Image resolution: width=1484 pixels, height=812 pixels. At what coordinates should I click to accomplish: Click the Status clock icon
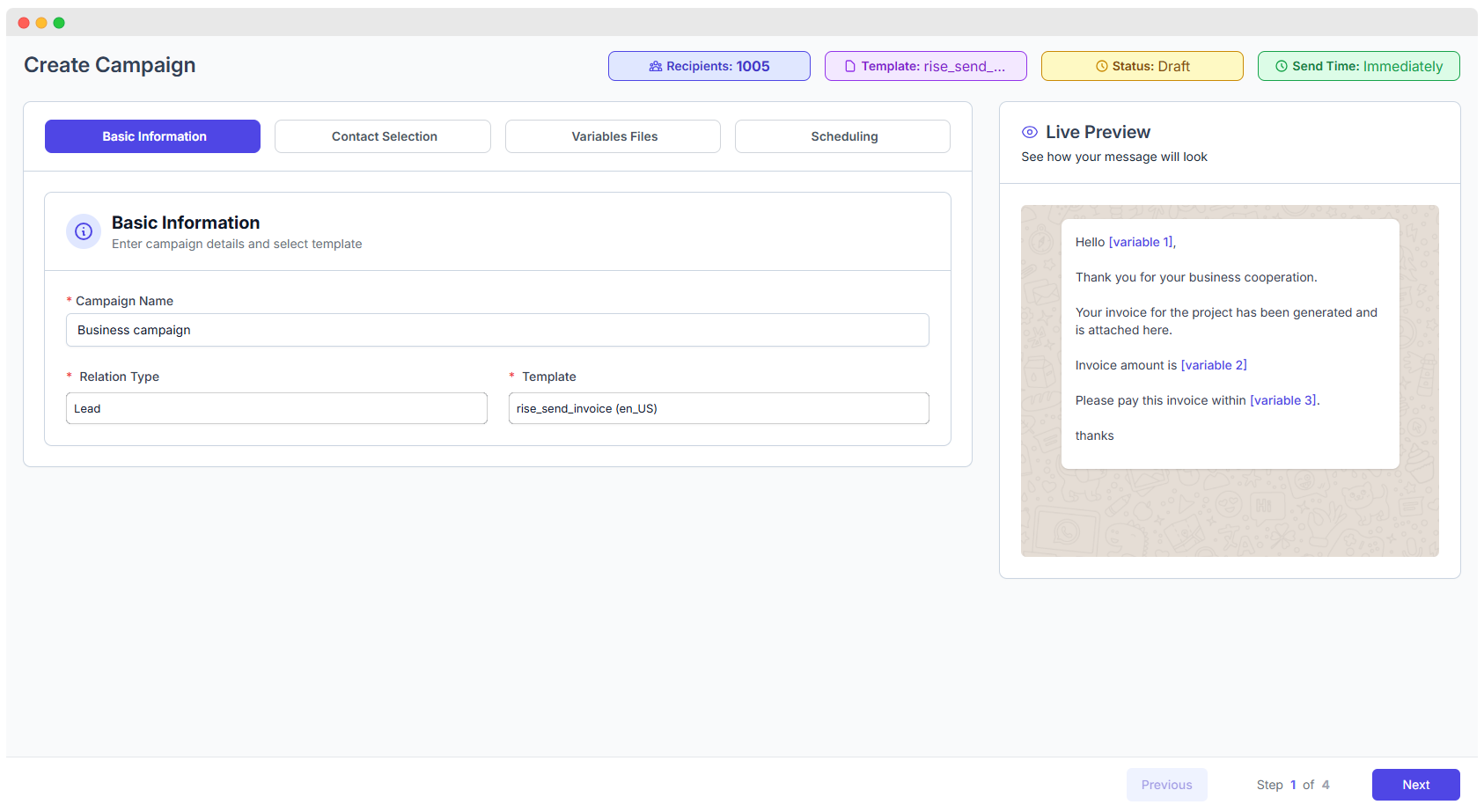pyautogui.click(x=1103, y=66)
